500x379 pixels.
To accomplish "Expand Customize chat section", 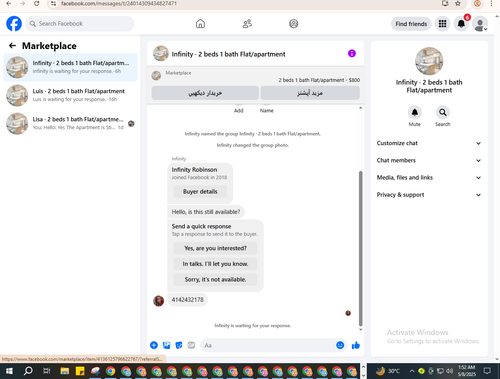I will point(429,143).
